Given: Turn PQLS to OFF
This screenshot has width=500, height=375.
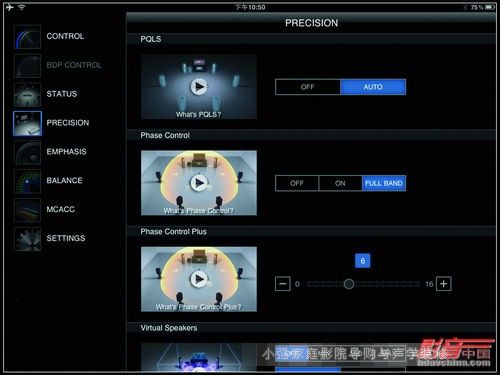Looking at the screenshot, I should [x=308, y=87].
